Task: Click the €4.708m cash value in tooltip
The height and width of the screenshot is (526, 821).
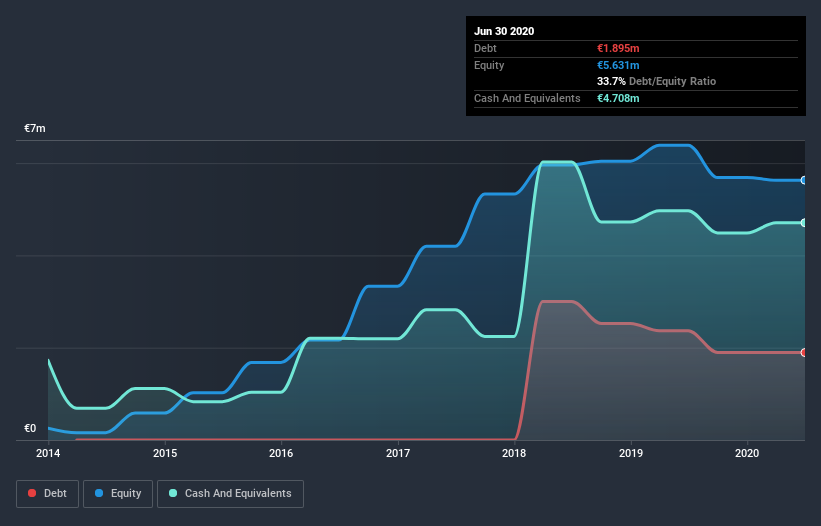Action: [618, 98]
